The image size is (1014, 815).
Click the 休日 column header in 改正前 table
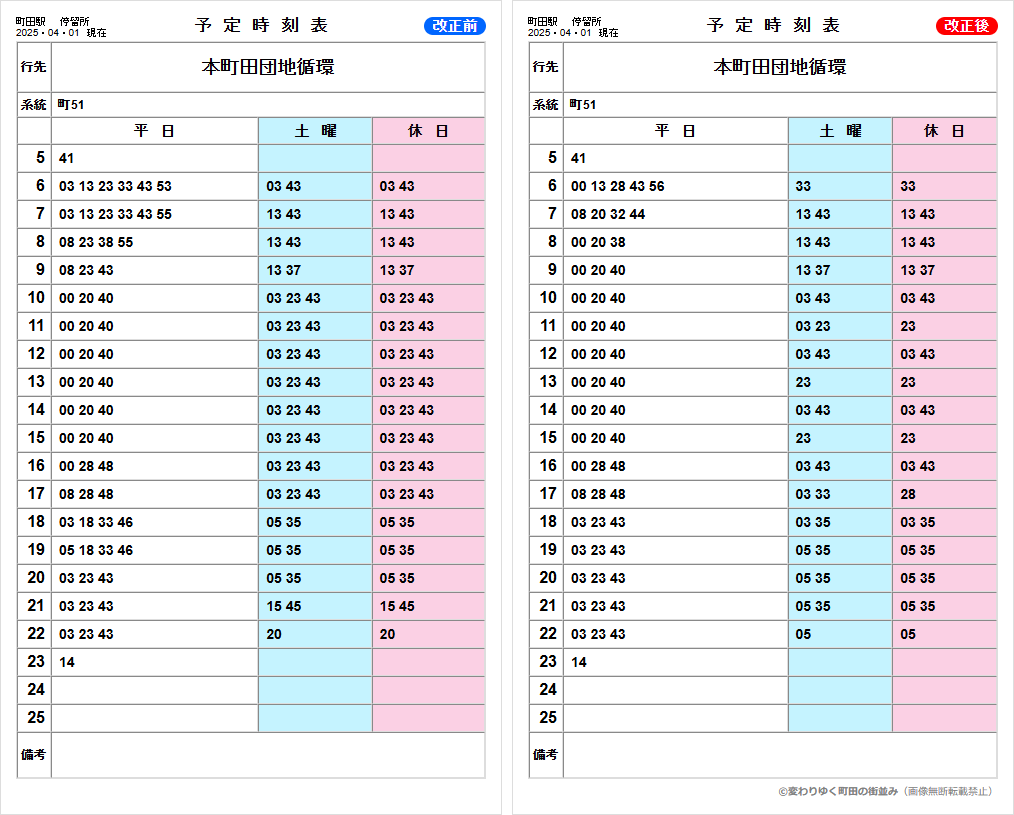(428, 131)
